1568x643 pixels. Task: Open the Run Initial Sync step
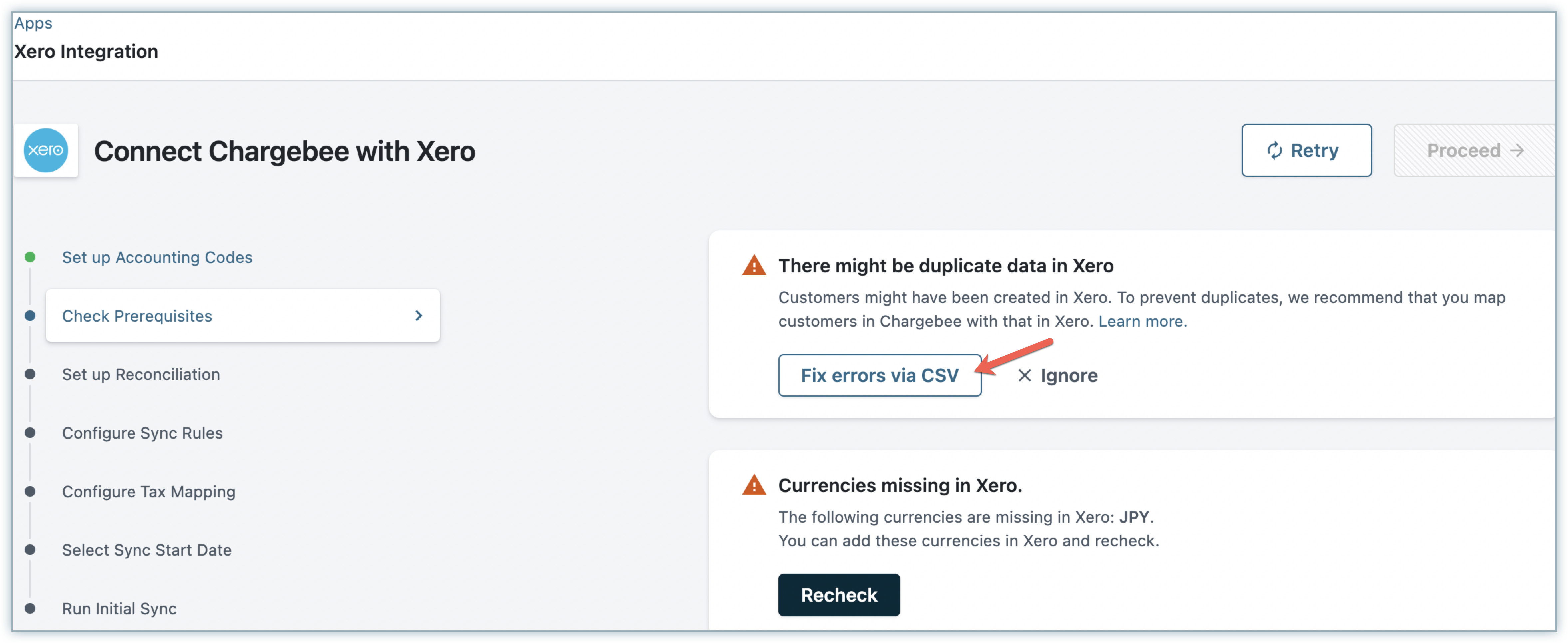point(119,609)
